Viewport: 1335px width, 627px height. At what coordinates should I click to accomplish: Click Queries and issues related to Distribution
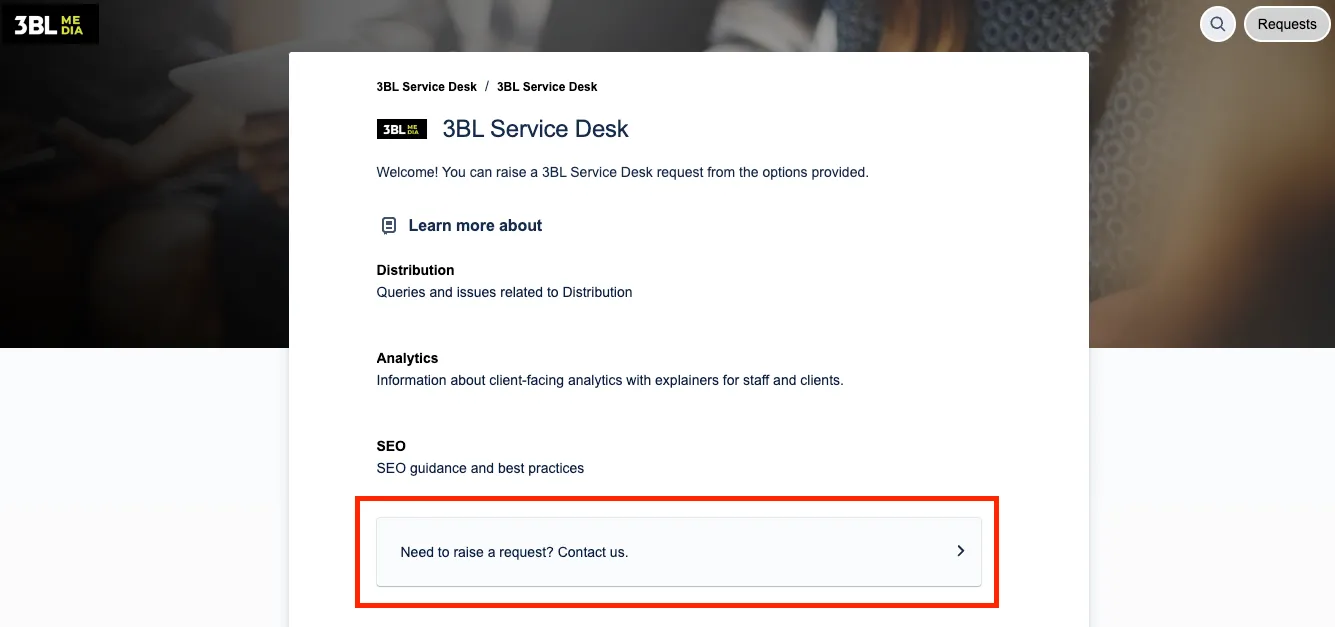point(504,292)
